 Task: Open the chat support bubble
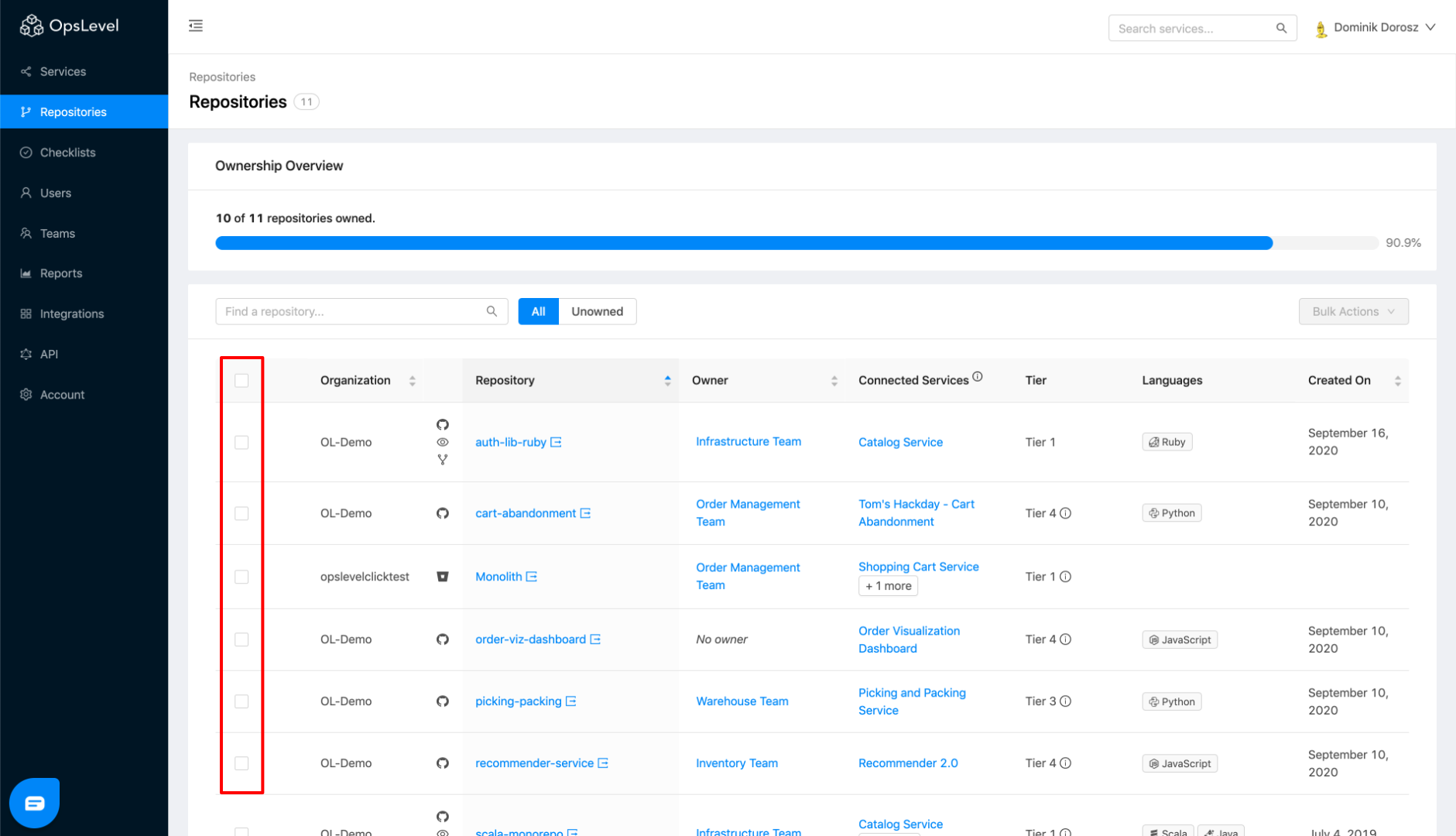click(35, 803)
